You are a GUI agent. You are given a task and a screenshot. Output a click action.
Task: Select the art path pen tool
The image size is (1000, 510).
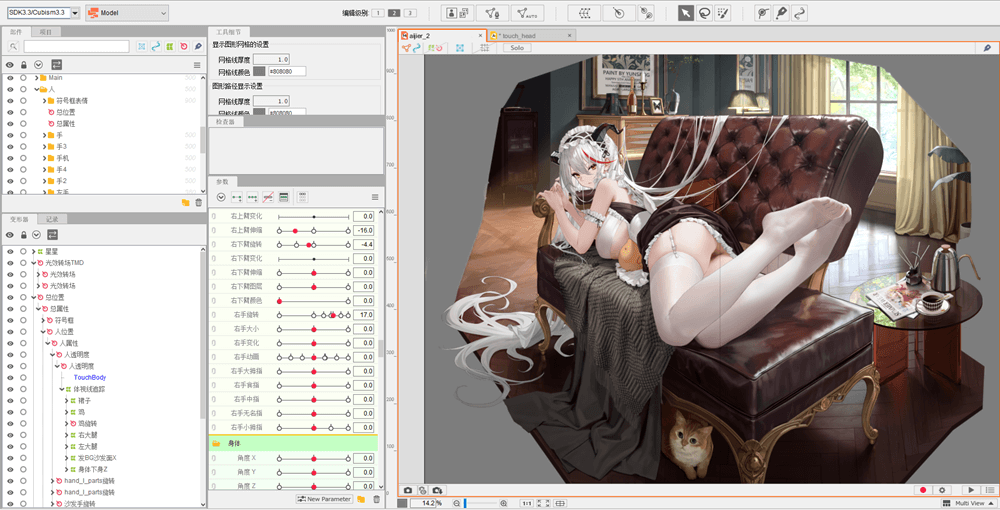coord(781,13)
